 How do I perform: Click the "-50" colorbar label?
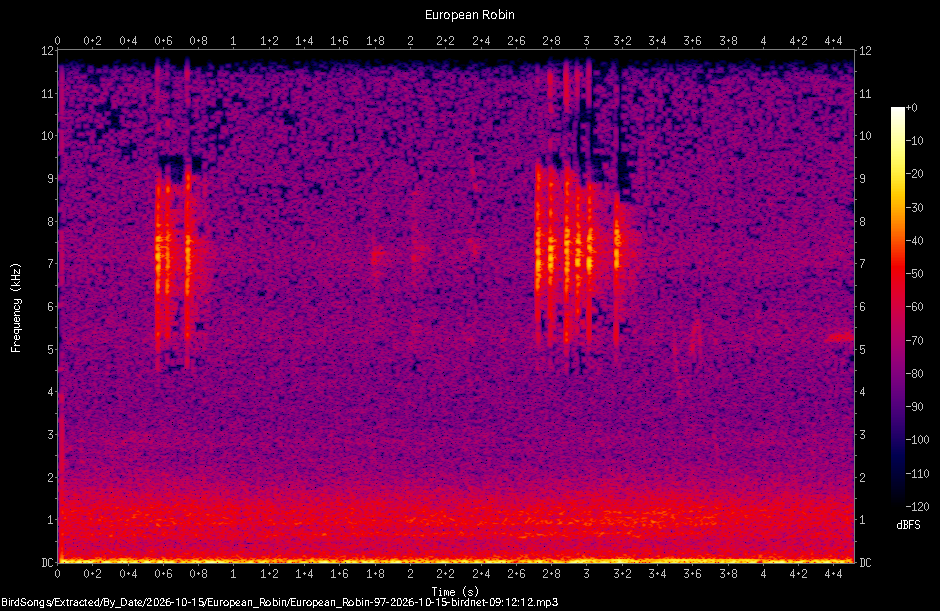(x=914, y=273)
